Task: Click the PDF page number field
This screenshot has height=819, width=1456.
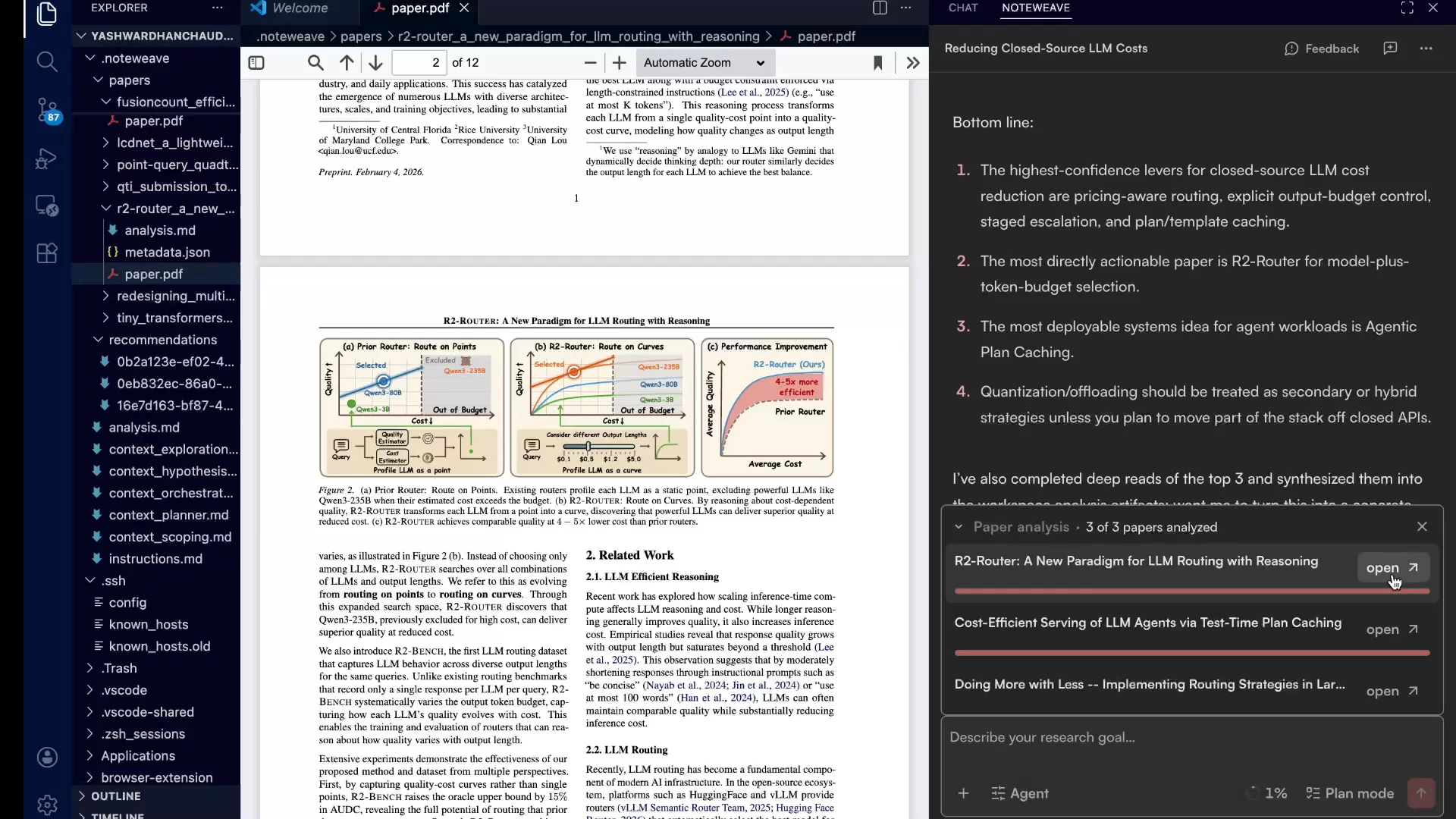Action: (419, 63)
